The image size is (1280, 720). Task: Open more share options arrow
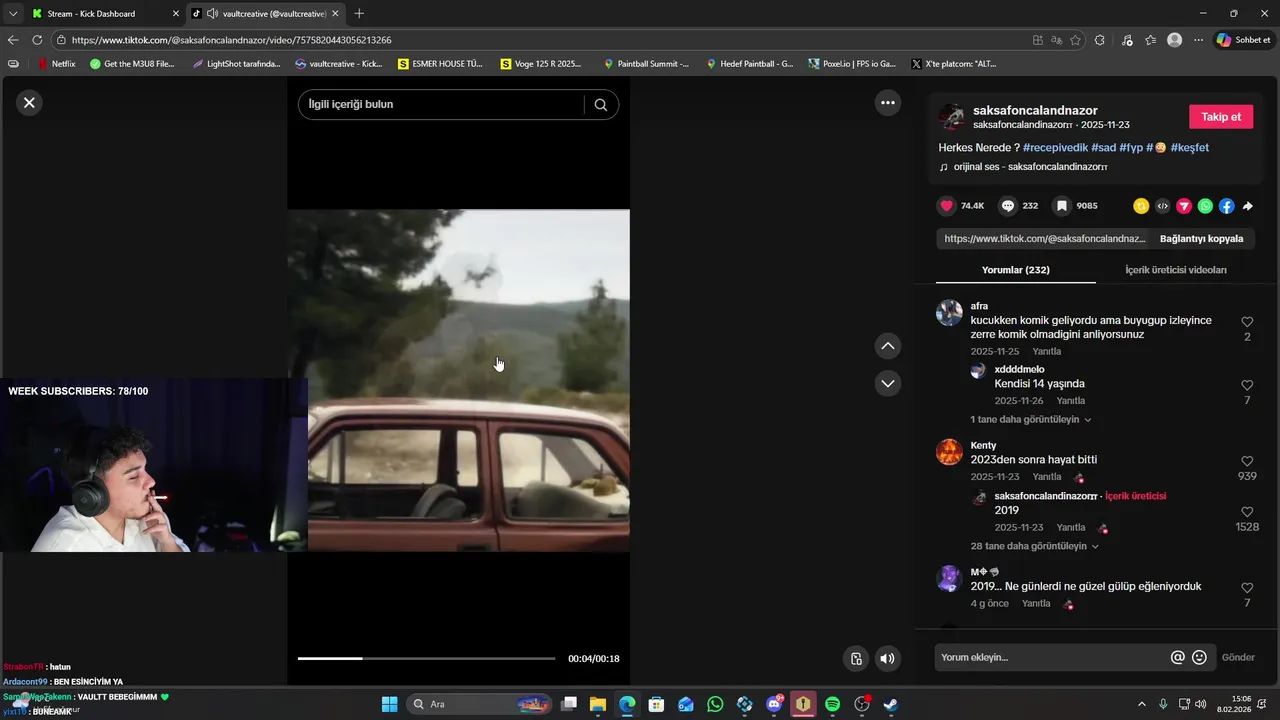[x=1248, y=206]
